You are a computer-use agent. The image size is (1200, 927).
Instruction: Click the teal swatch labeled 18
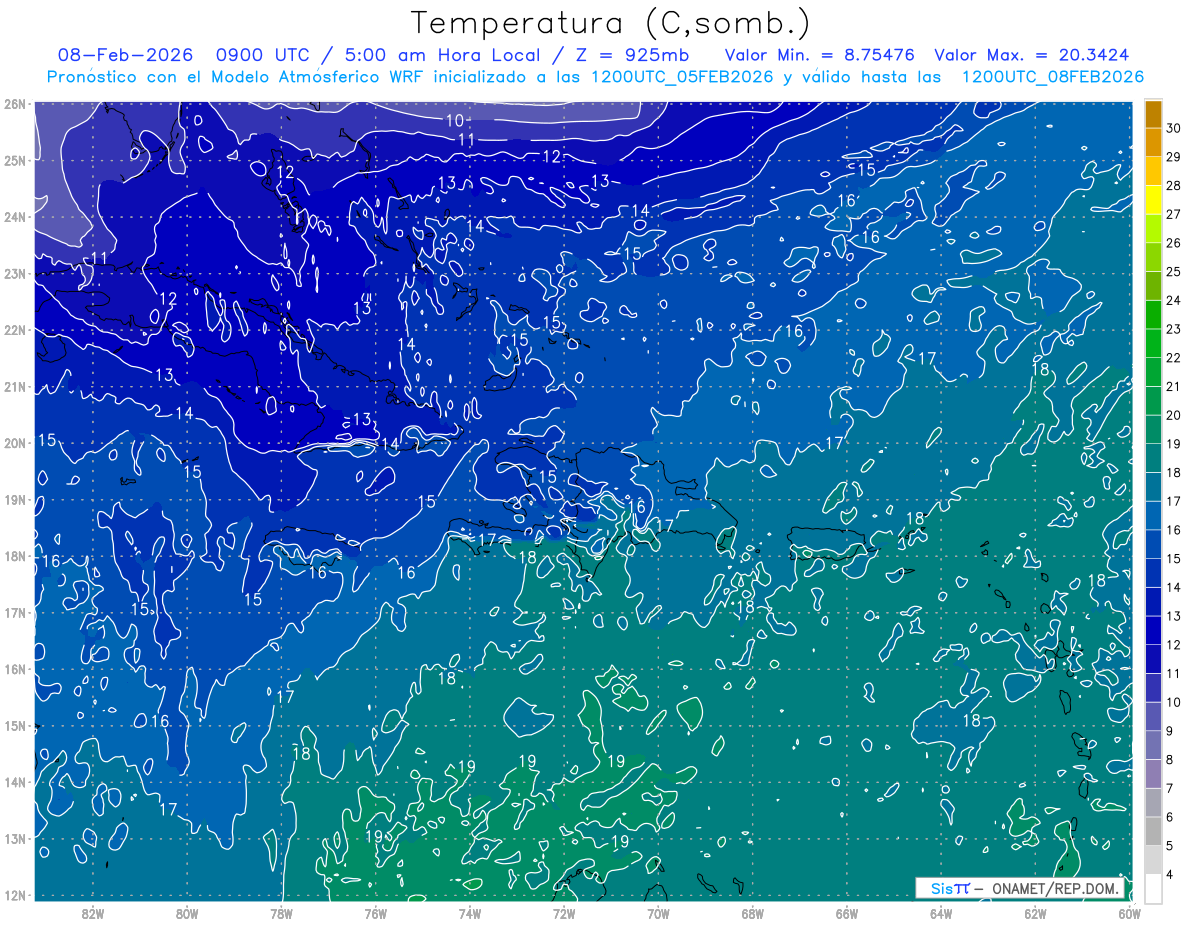(x=1153, y=458)
